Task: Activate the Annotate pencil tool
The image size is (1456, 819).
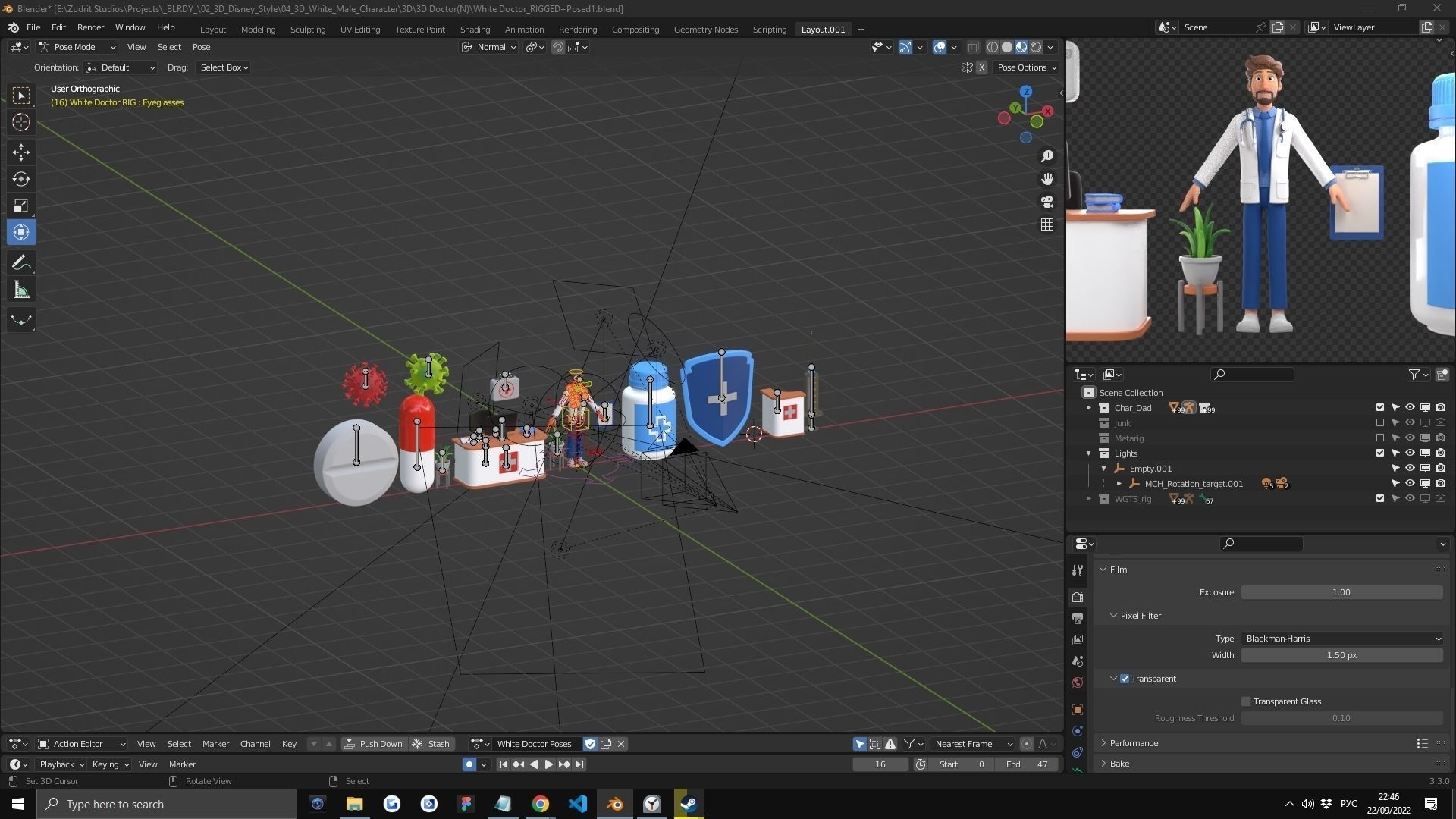Action: point(21,263)
